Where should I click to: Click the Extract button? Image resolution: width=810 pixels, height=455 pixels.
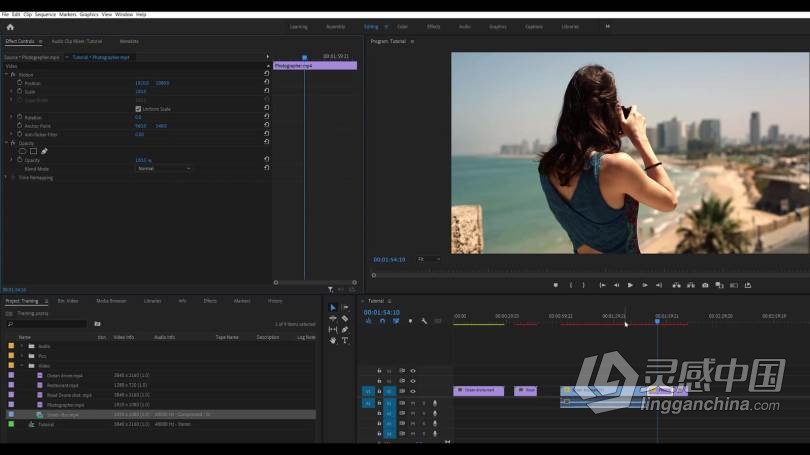pyautogui.click(x=691, y=285)
